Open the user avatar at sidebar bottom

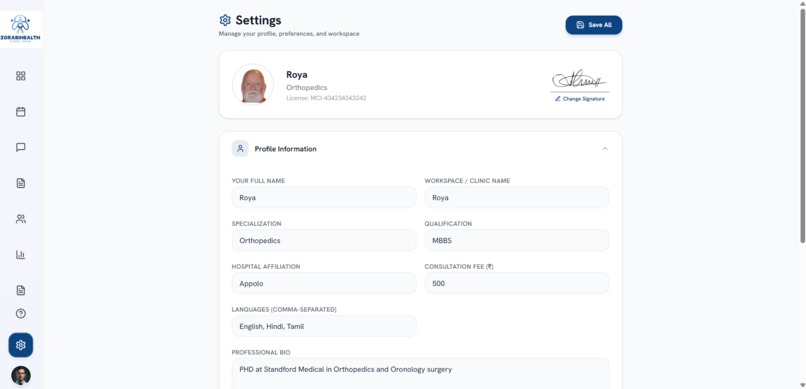[x=21, y=375]
